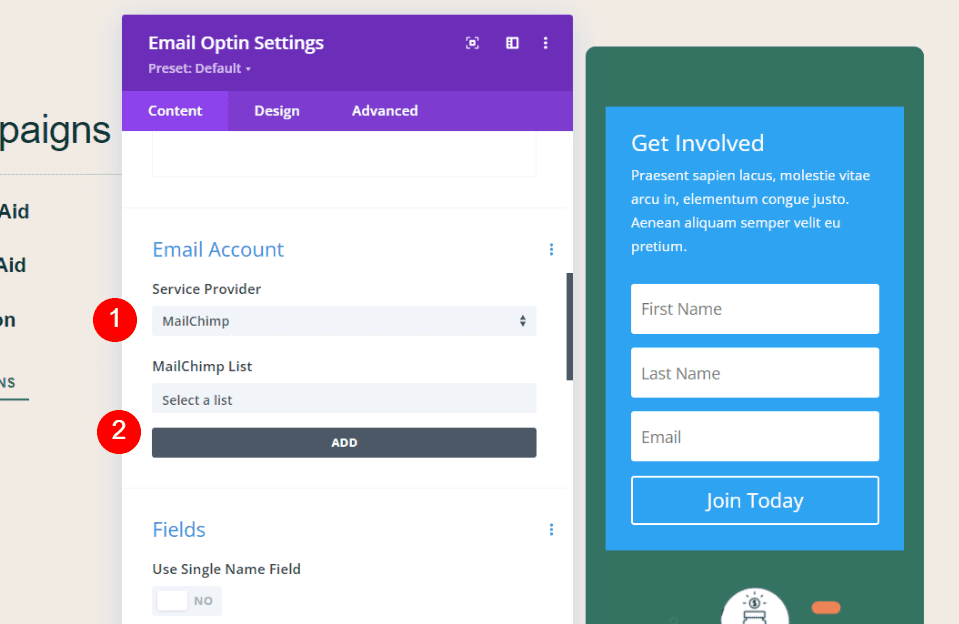Switch to the Design tab
959x624 pixels.
tap(276, 110)
